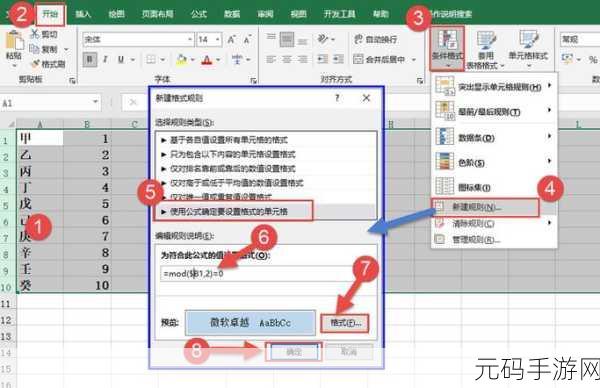Choose Manage Rules (管理规则)
The width and height of the screenshot is (600, 388).
[494, 240]
